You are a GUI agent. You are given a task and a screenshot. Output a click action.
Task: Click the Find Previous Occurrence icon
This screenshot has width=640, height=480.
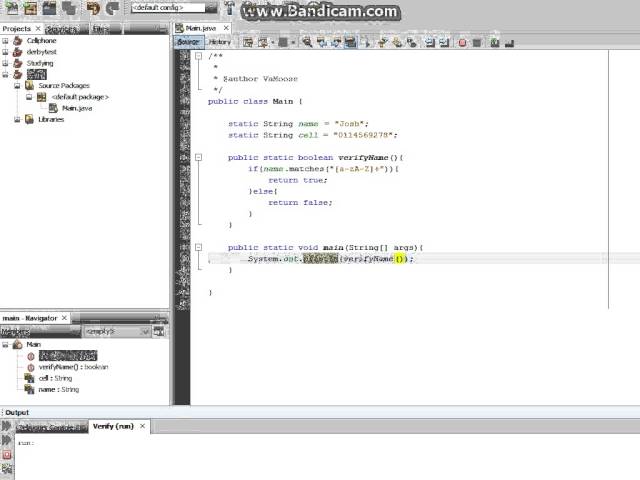coord(322,42)
